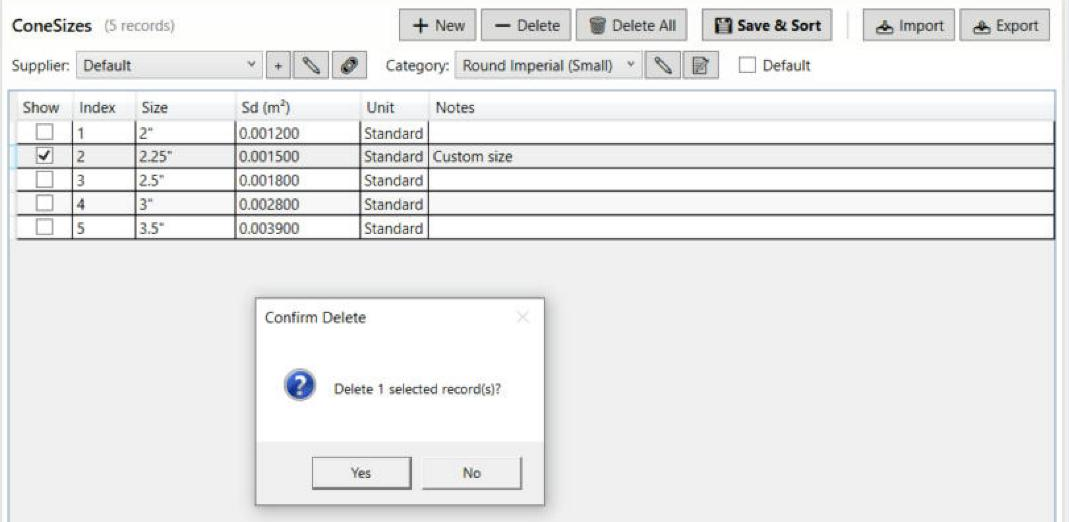Select the 0.003900 Sd cell

click(298, 228)
